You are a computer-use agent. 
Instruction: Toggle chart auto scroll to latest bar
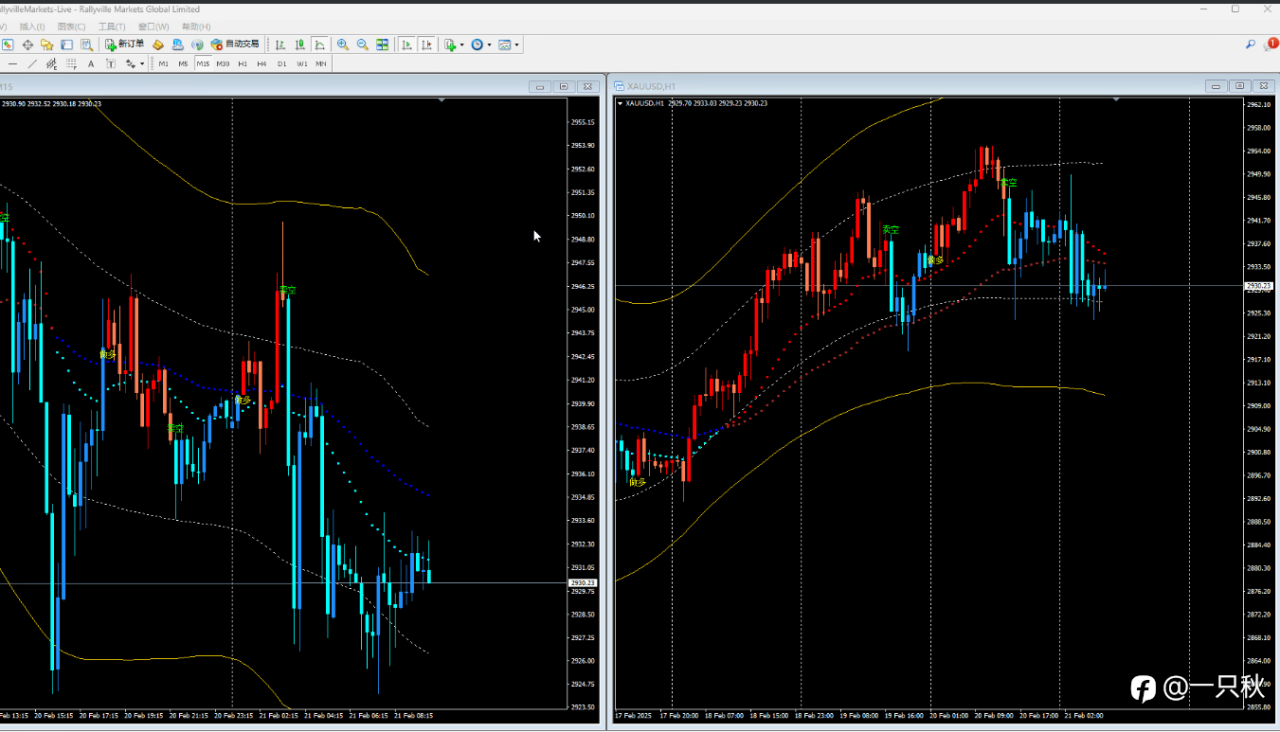pyautogui.click(x=407, y=45)
